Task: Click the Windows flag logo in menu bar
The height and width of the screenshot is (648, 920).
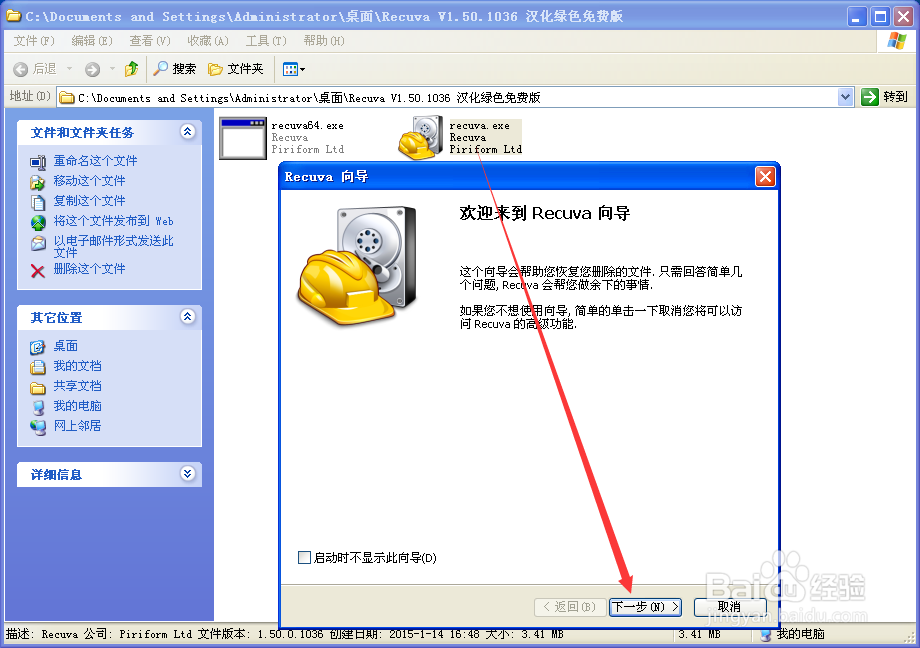Action: 897,40
